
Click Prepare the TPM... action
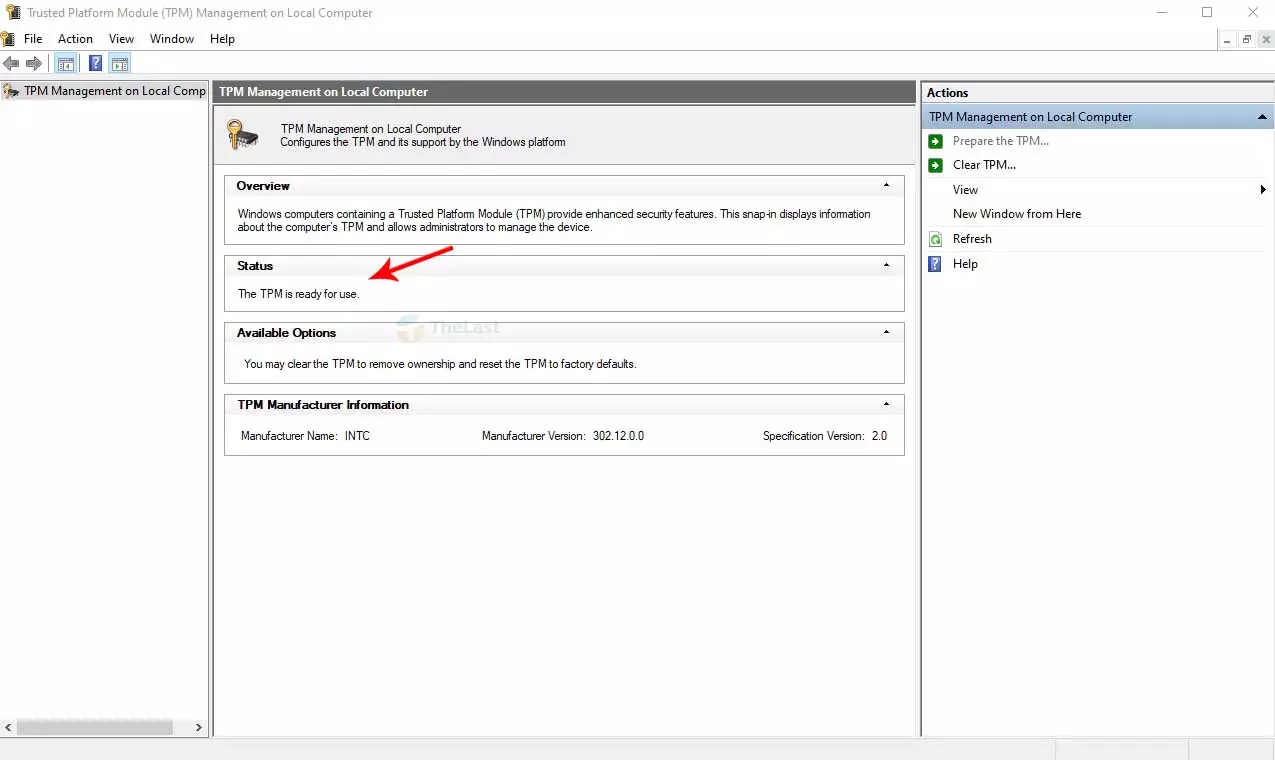[x=1001, y=141]
